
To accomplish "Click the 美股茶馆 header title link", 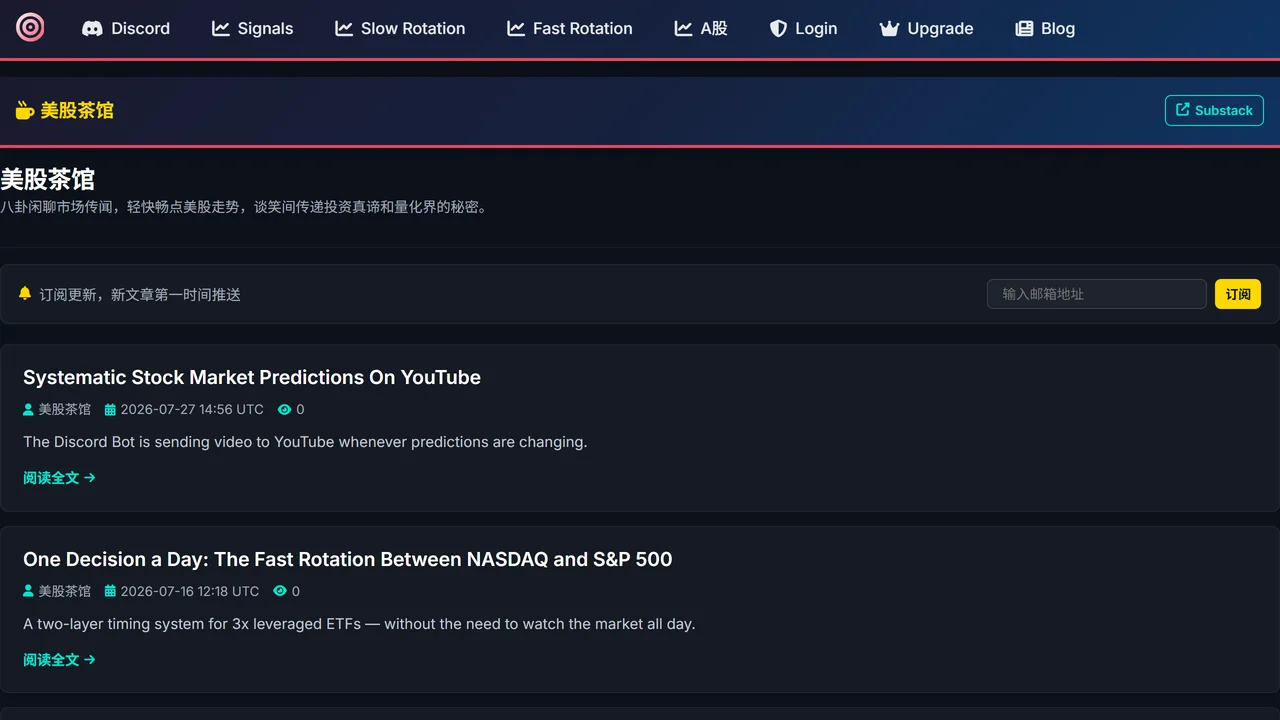I will 65,110.
